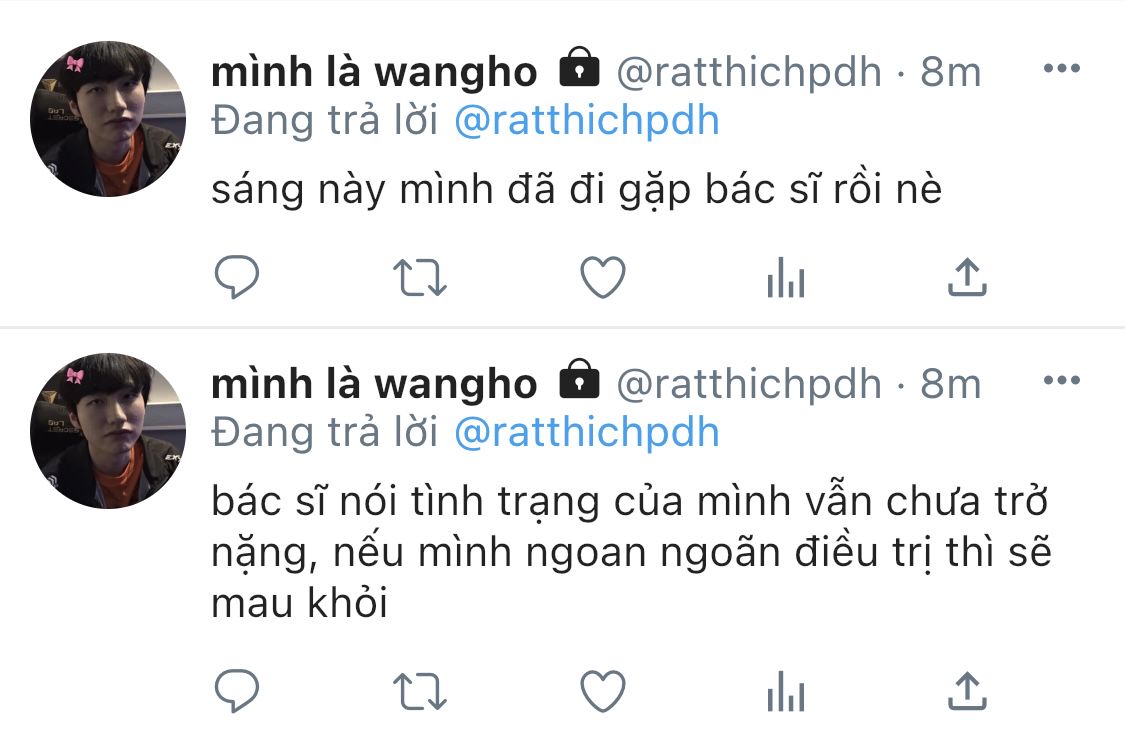Retweet the first tweet
1125x735 pixels.
(420, 278)
